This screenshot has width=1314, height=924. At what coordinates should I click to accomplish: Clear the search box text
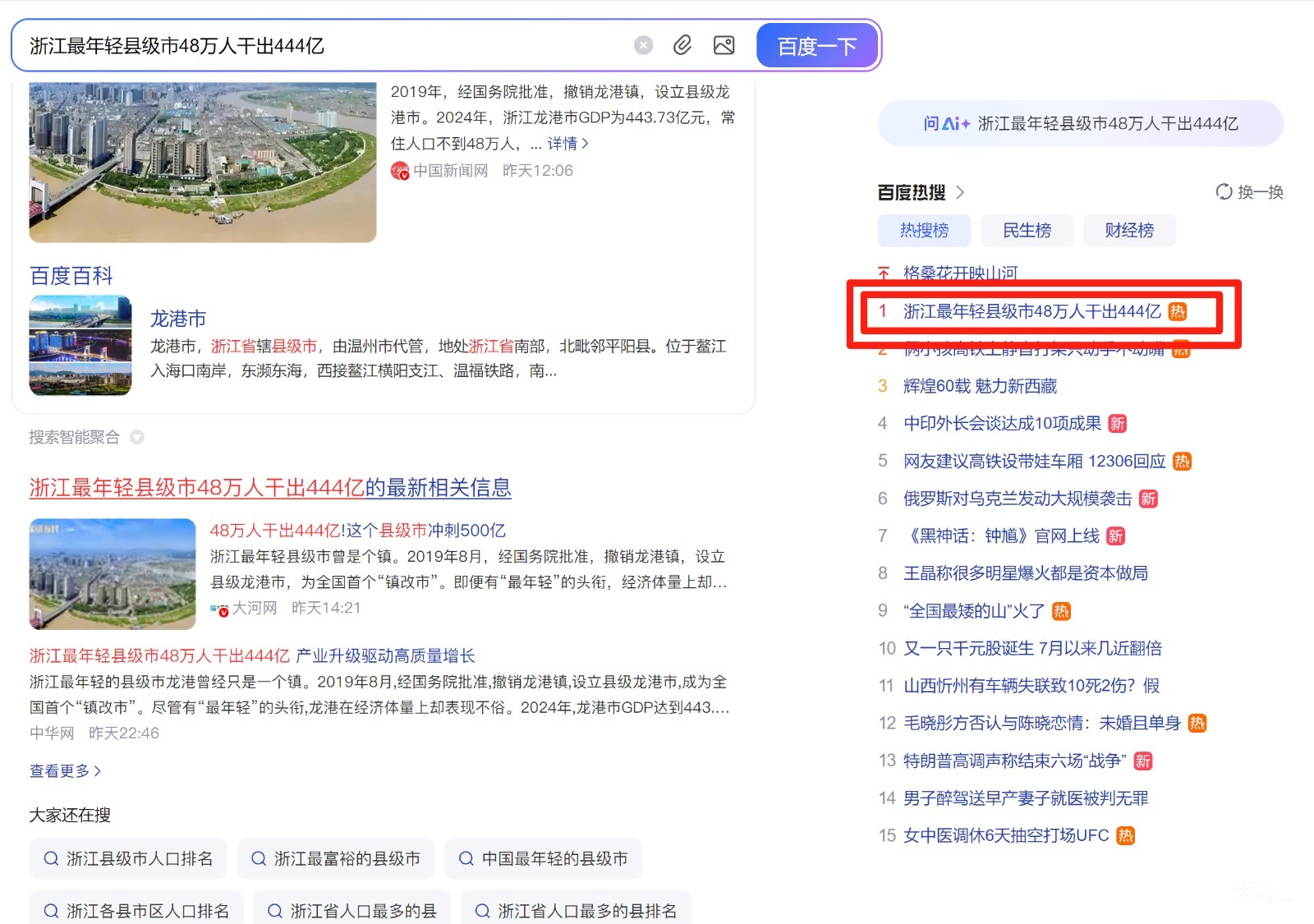click(644, 45)
